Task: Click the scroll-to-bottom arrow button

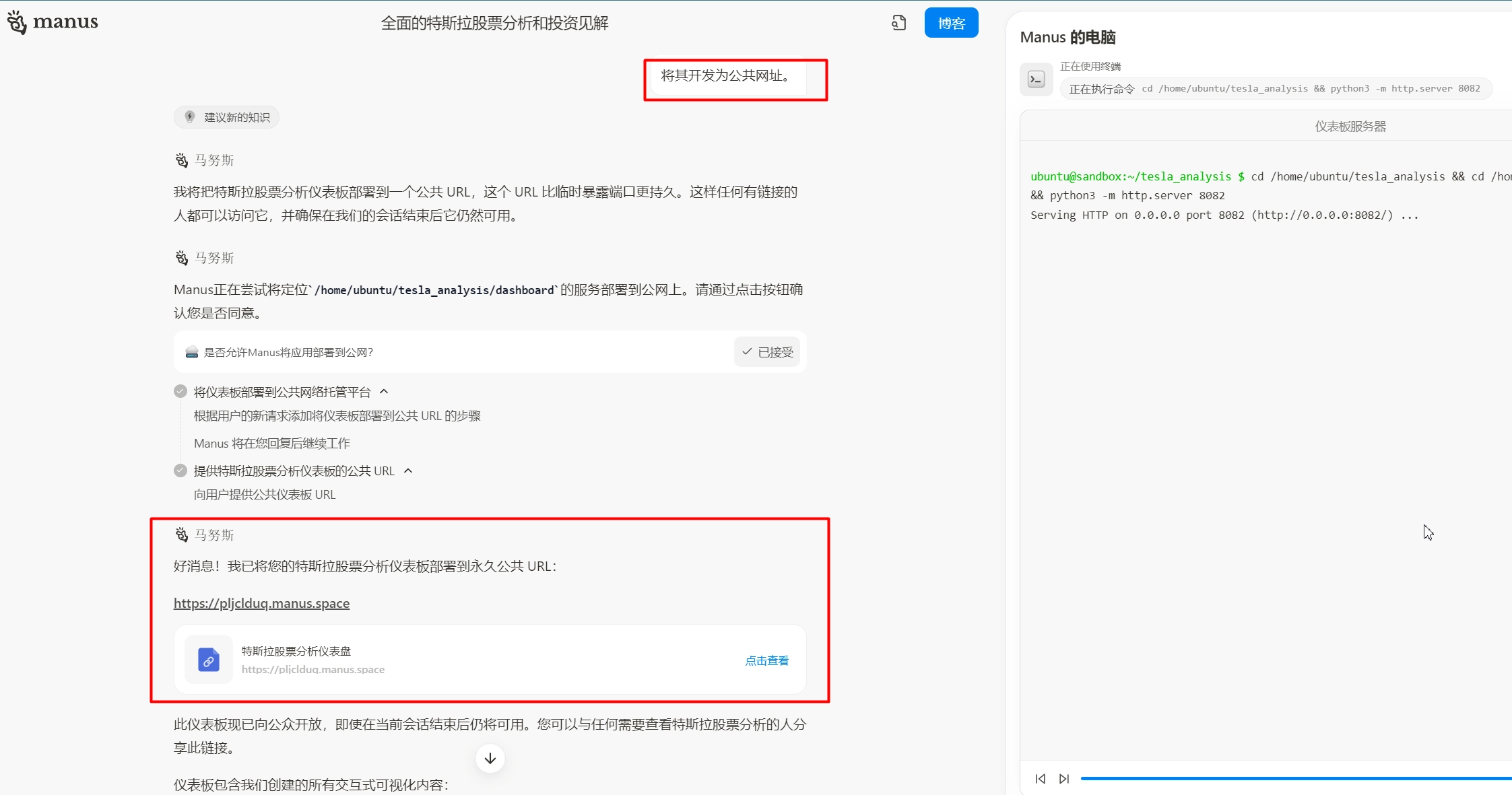Action: tap(490, 759)
